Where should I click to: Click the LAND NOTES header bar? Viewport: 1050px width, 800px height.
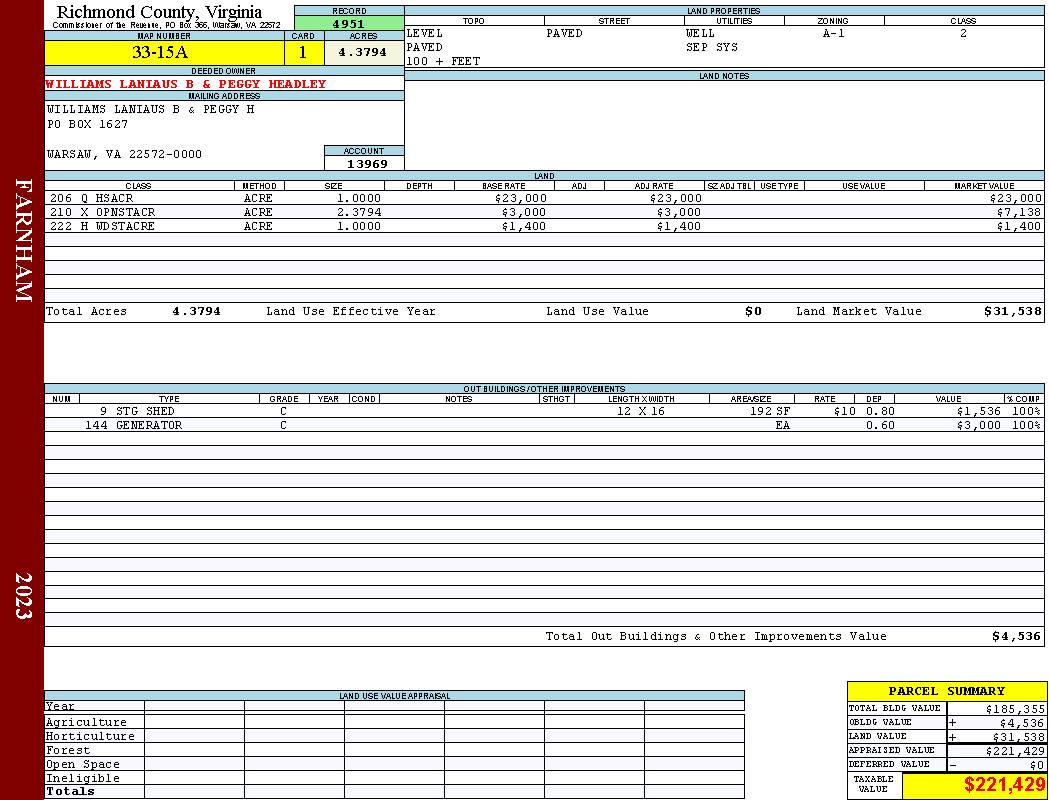click(x=724, y=76)
